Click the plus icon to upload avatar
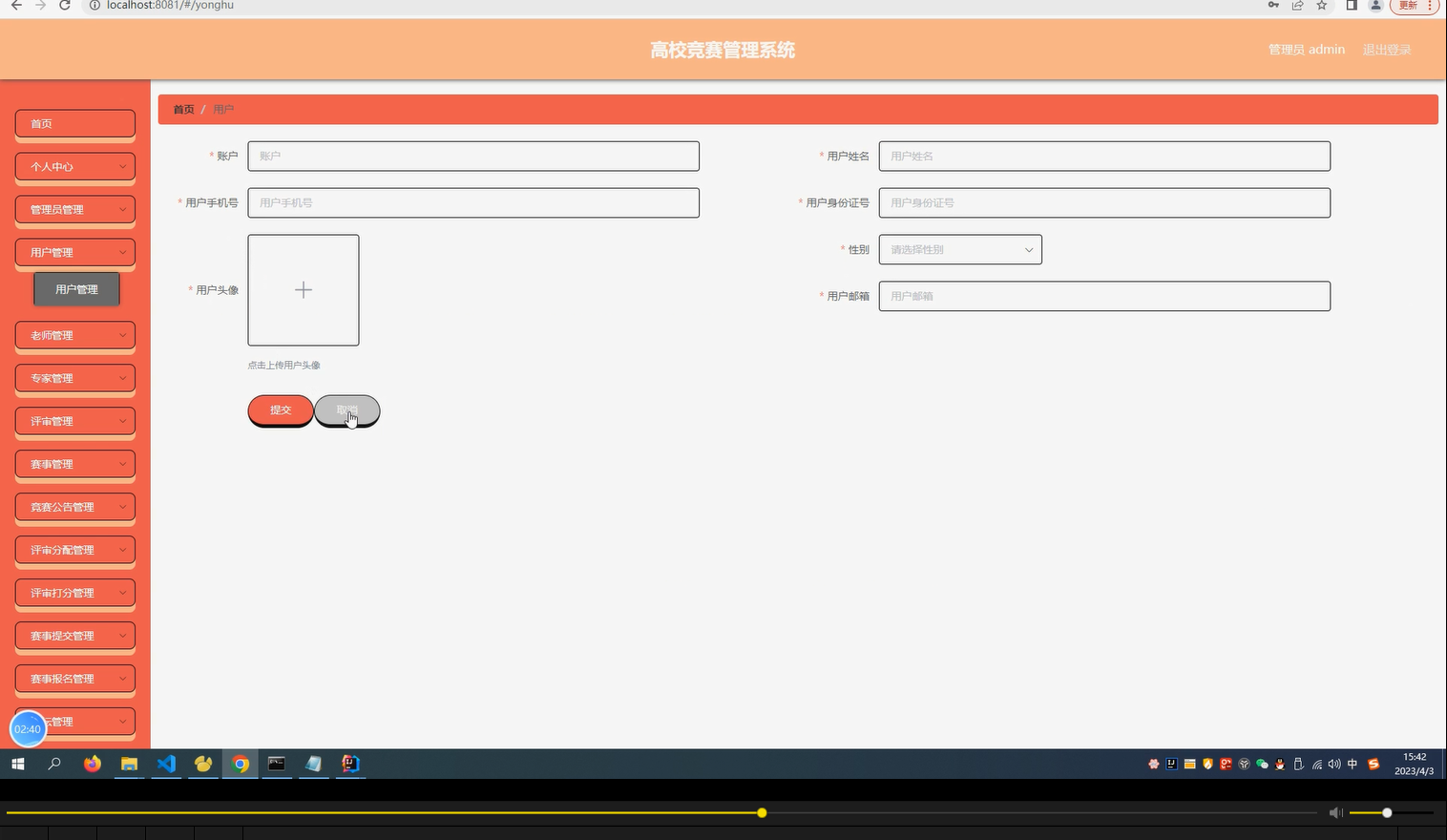Screen dimensions: 1447x840 coord(304,290)
